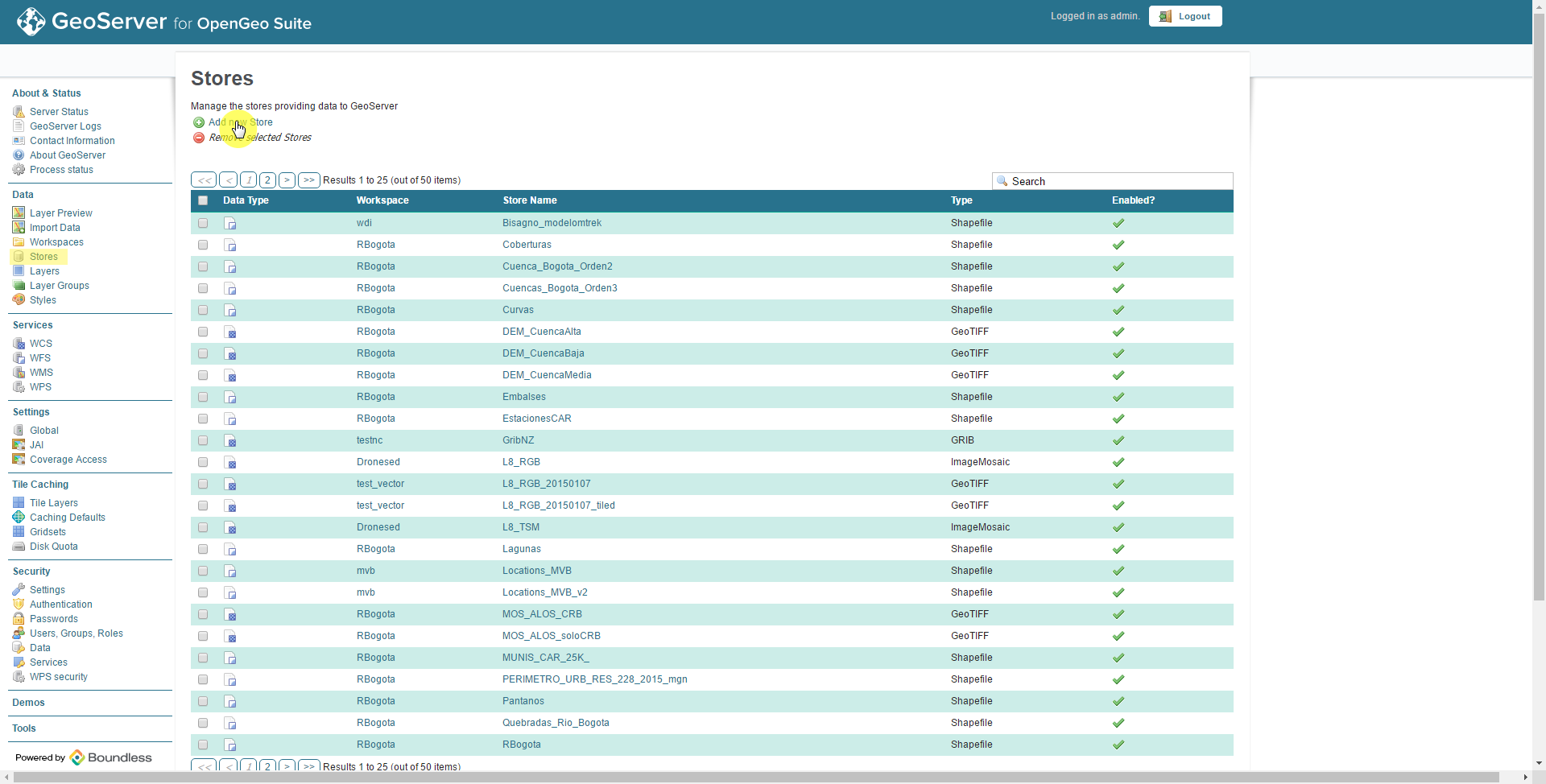Screen dimensions: 1546x784
Task: Open Stores page from sidebar
Action: coord(43,257)
